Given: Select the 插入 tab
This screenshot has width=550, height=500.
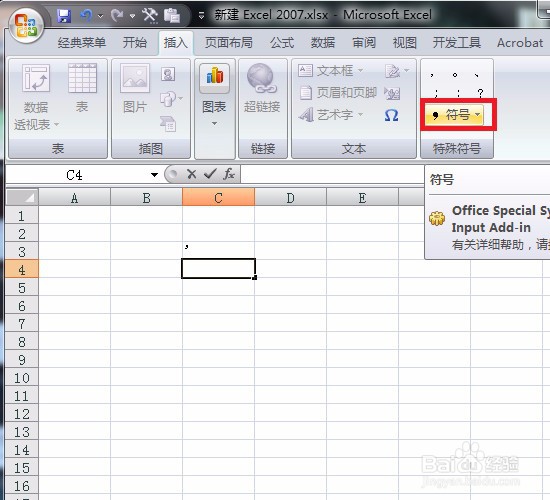Looking at the screenshot, I should point(176,42).
